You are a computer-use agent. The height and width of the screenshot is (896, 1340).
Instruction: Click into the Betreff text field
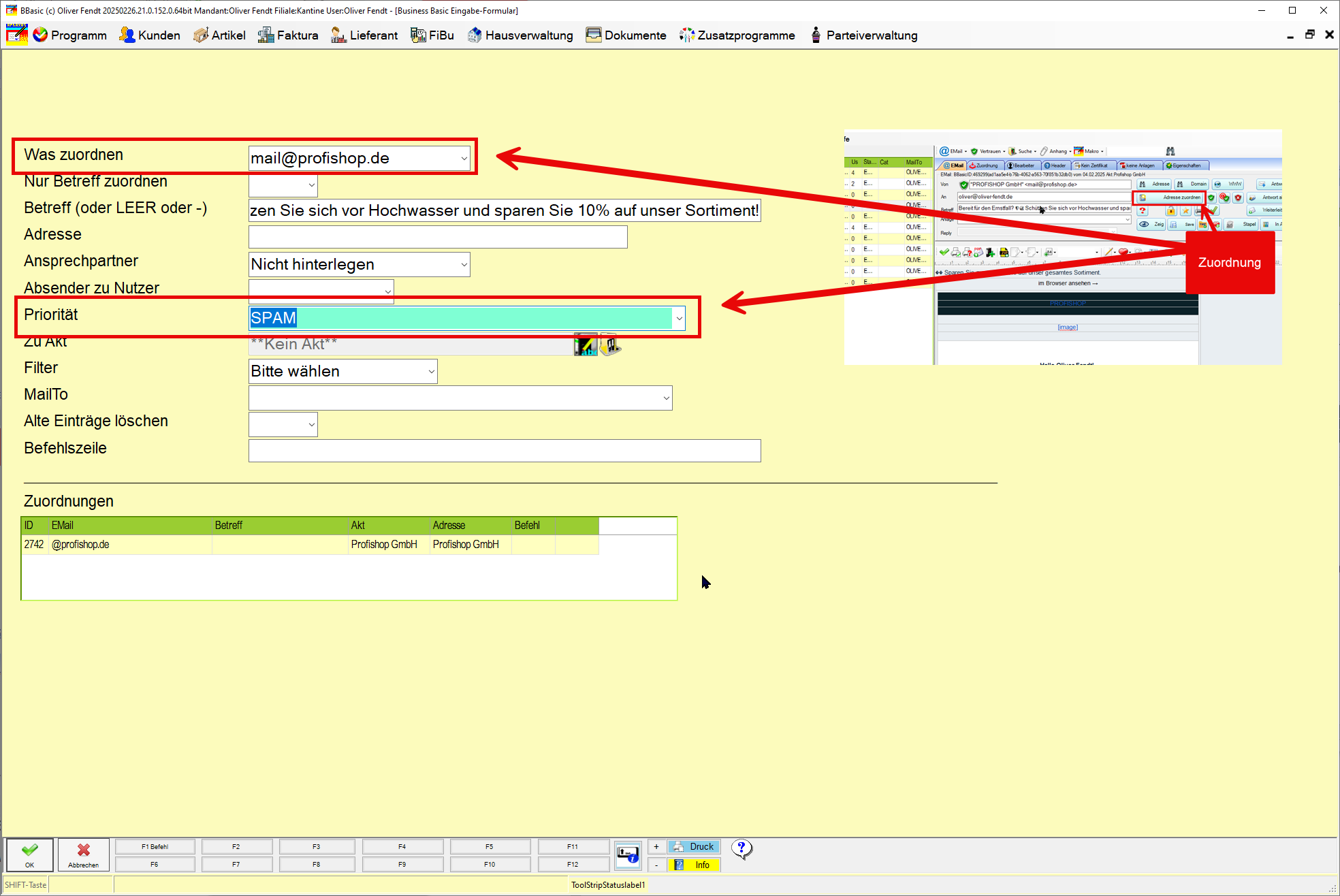(505, 210)
